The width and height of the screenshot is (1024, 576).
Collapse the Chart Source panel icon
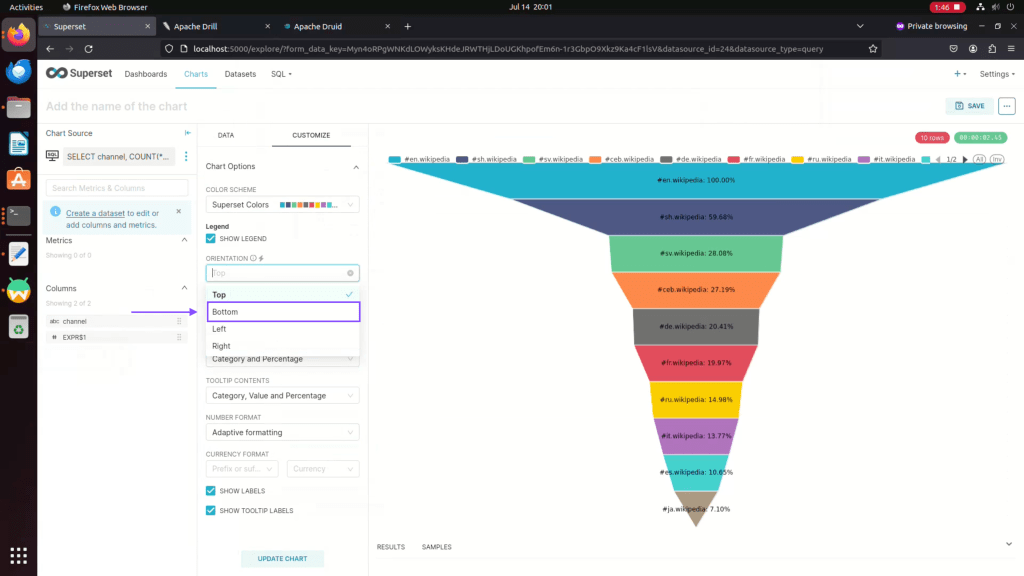187,133
